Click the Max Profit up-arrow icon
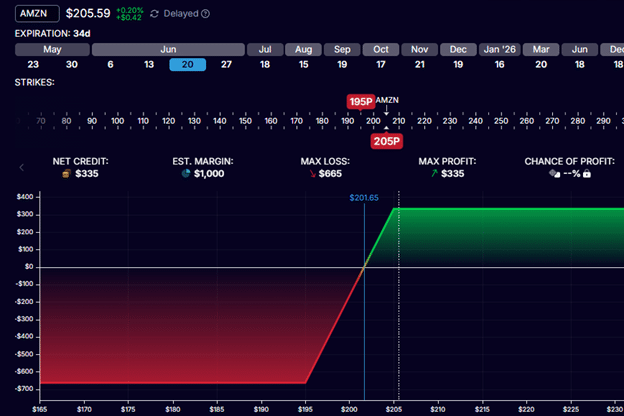624x416 pixels. (x=433, y=173)
